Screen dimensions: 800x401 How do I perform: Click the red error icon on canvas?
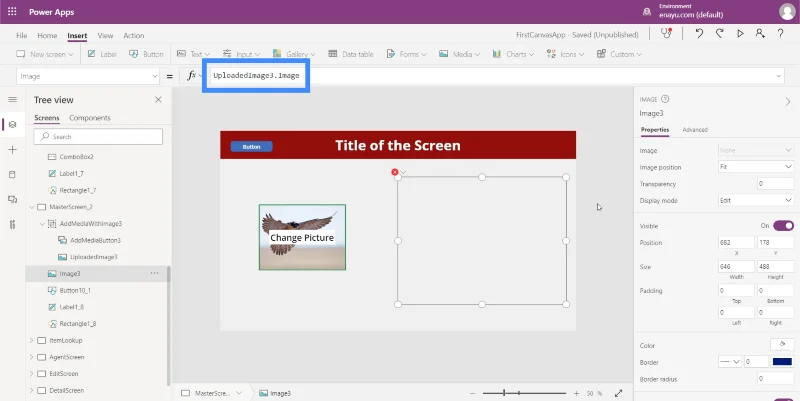click(x=394, y=172)
